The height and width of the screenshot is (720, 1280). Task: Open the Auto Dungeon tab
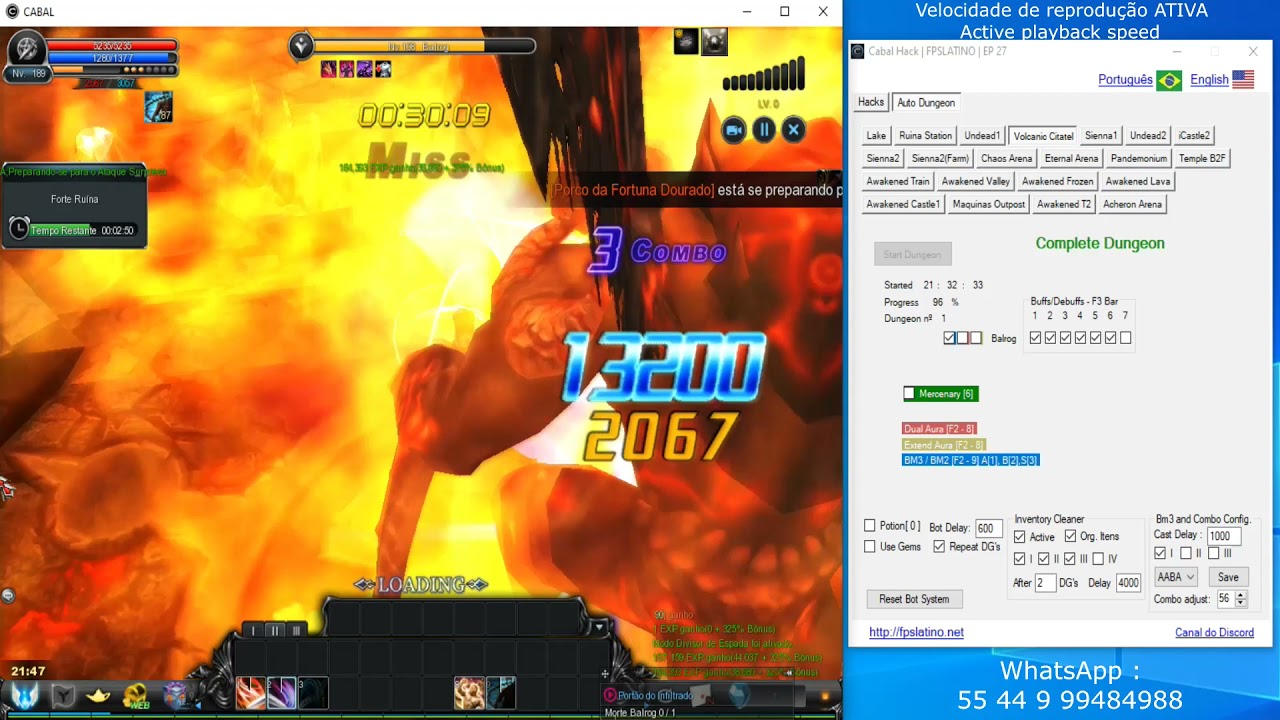coord(926,102)
